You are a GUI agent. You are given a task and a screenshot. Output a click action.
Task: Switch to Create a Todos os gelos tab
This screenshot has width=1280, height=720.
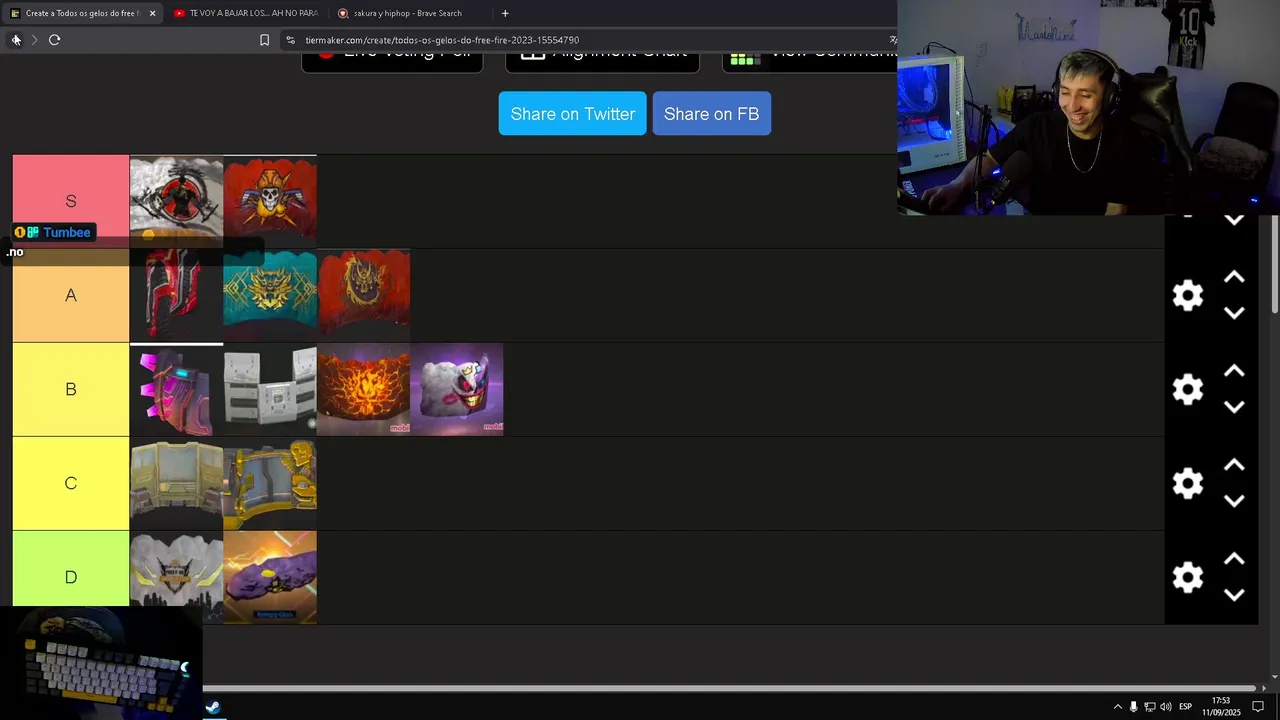click(x=80, y=13)
